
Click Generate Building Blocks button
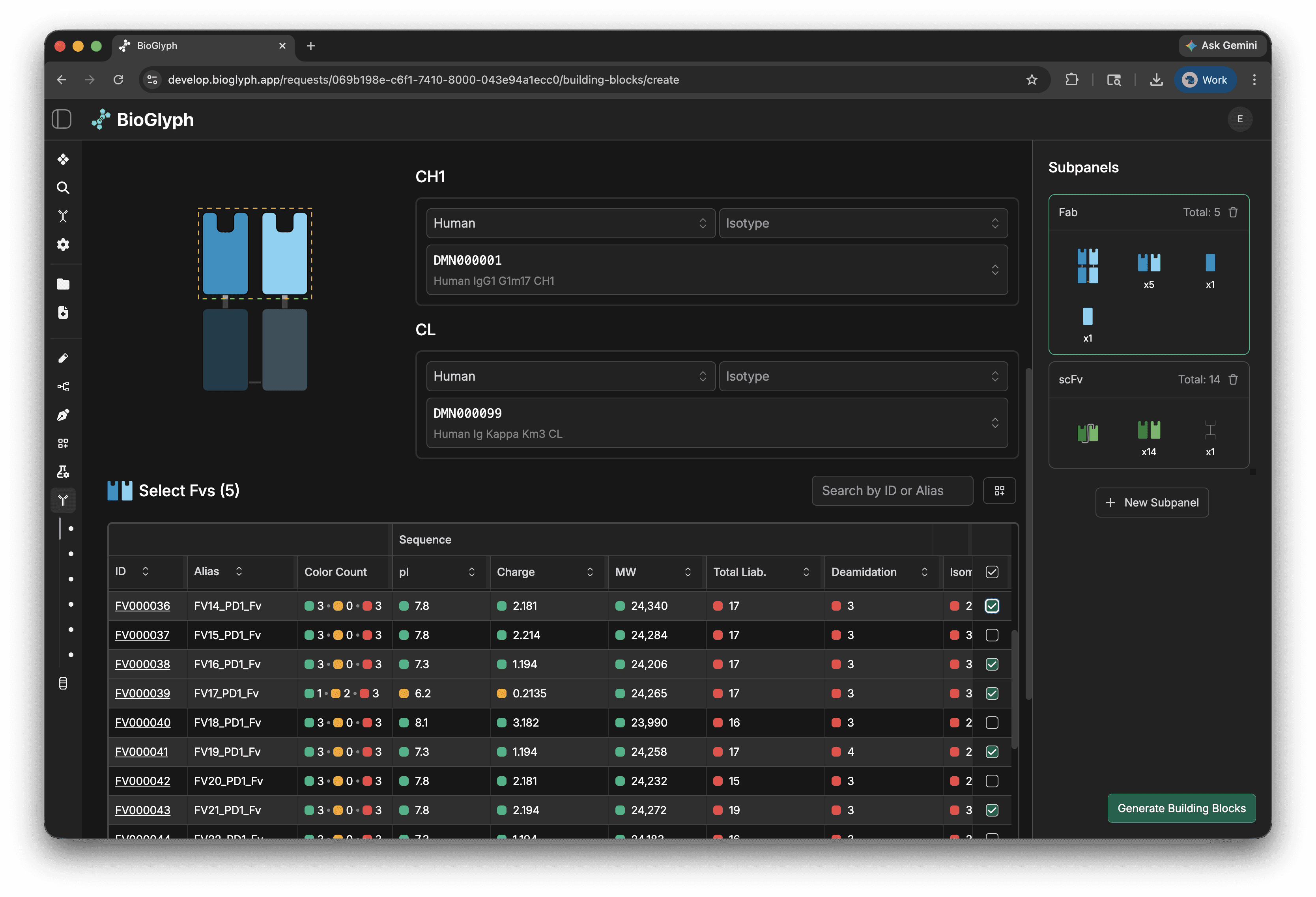coord(1181,808)
